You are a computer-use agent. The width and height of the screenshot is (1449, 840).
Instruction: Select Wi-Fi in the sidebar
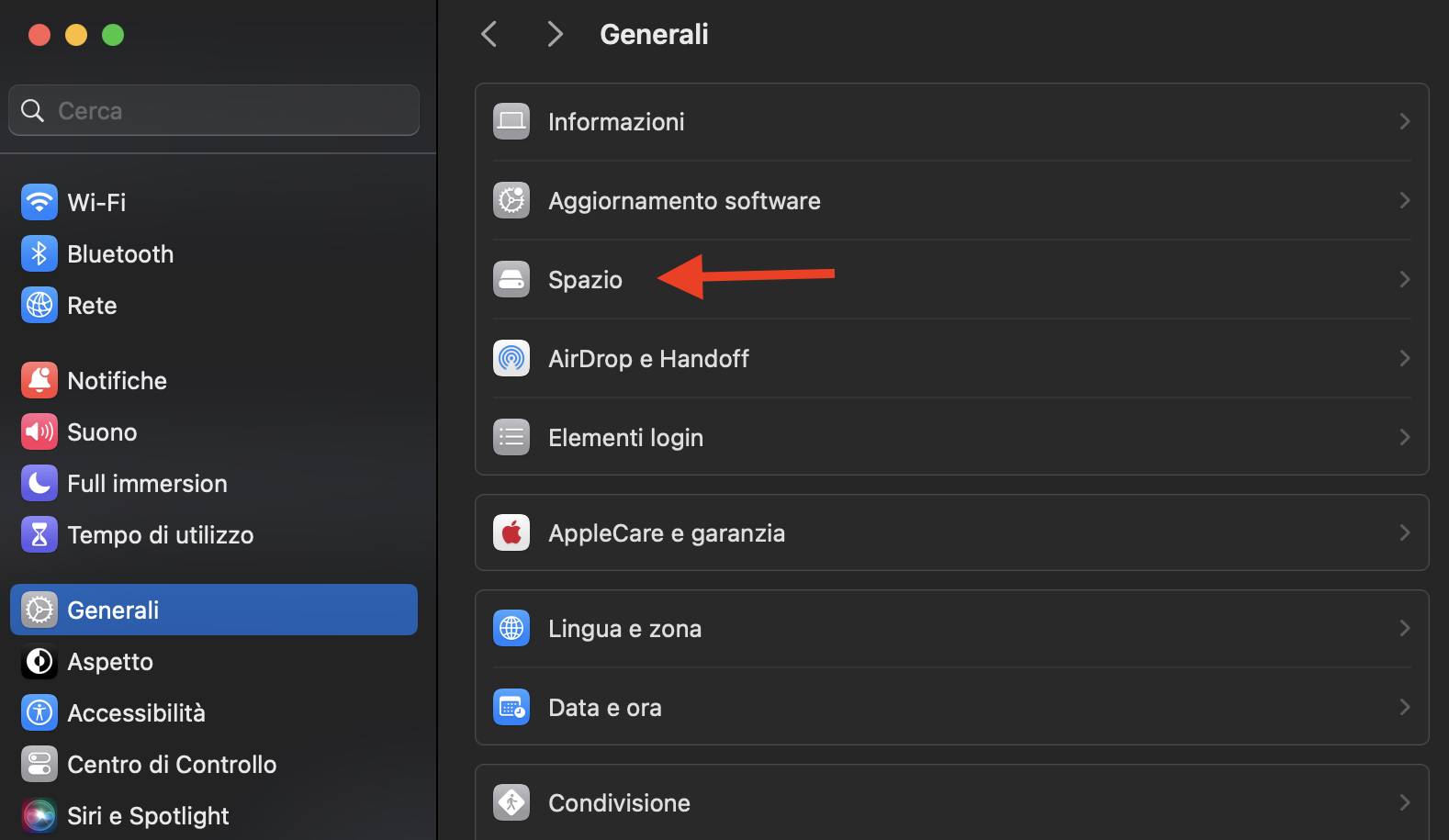214,202
